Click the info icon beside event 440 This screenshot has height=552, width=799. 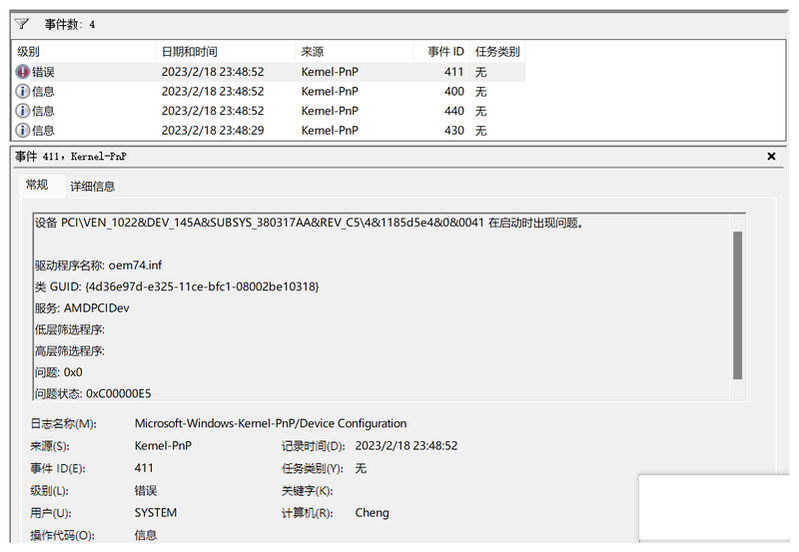point(23,111)
